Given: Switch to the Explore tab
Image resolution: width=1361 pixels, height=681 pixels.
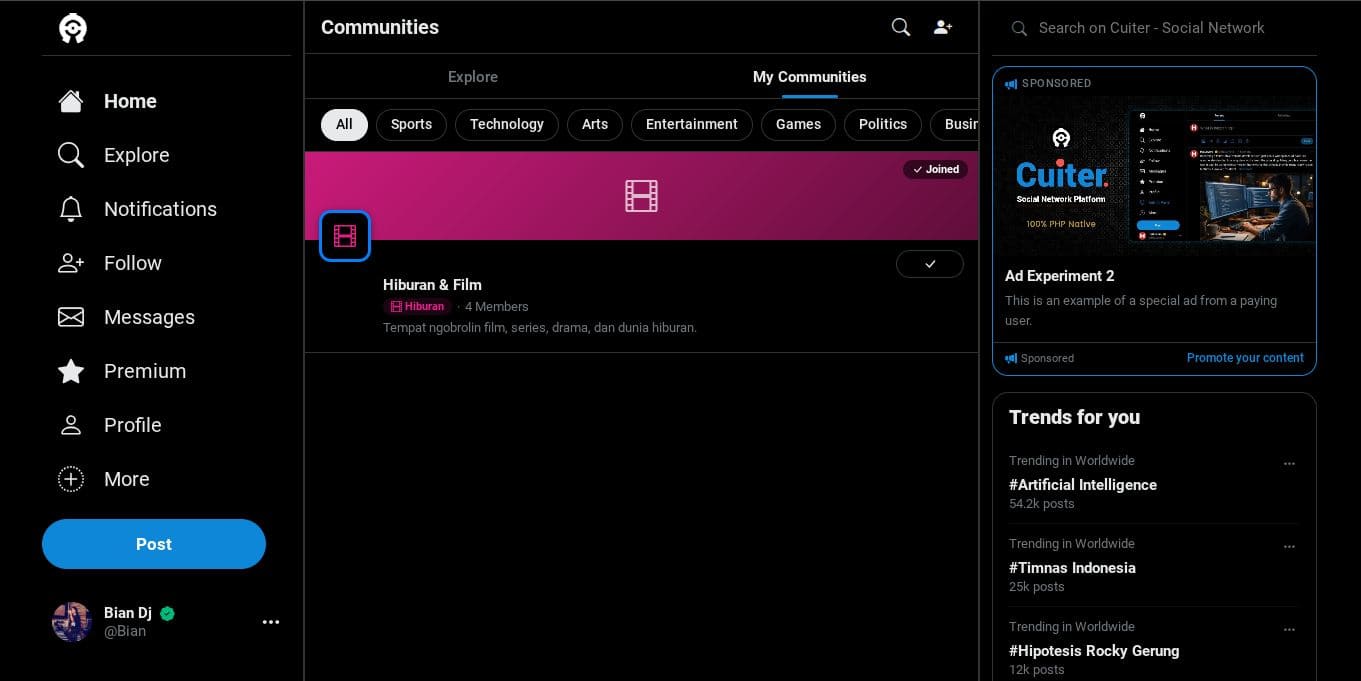Looking at the screenshot, I should [473, 77].
